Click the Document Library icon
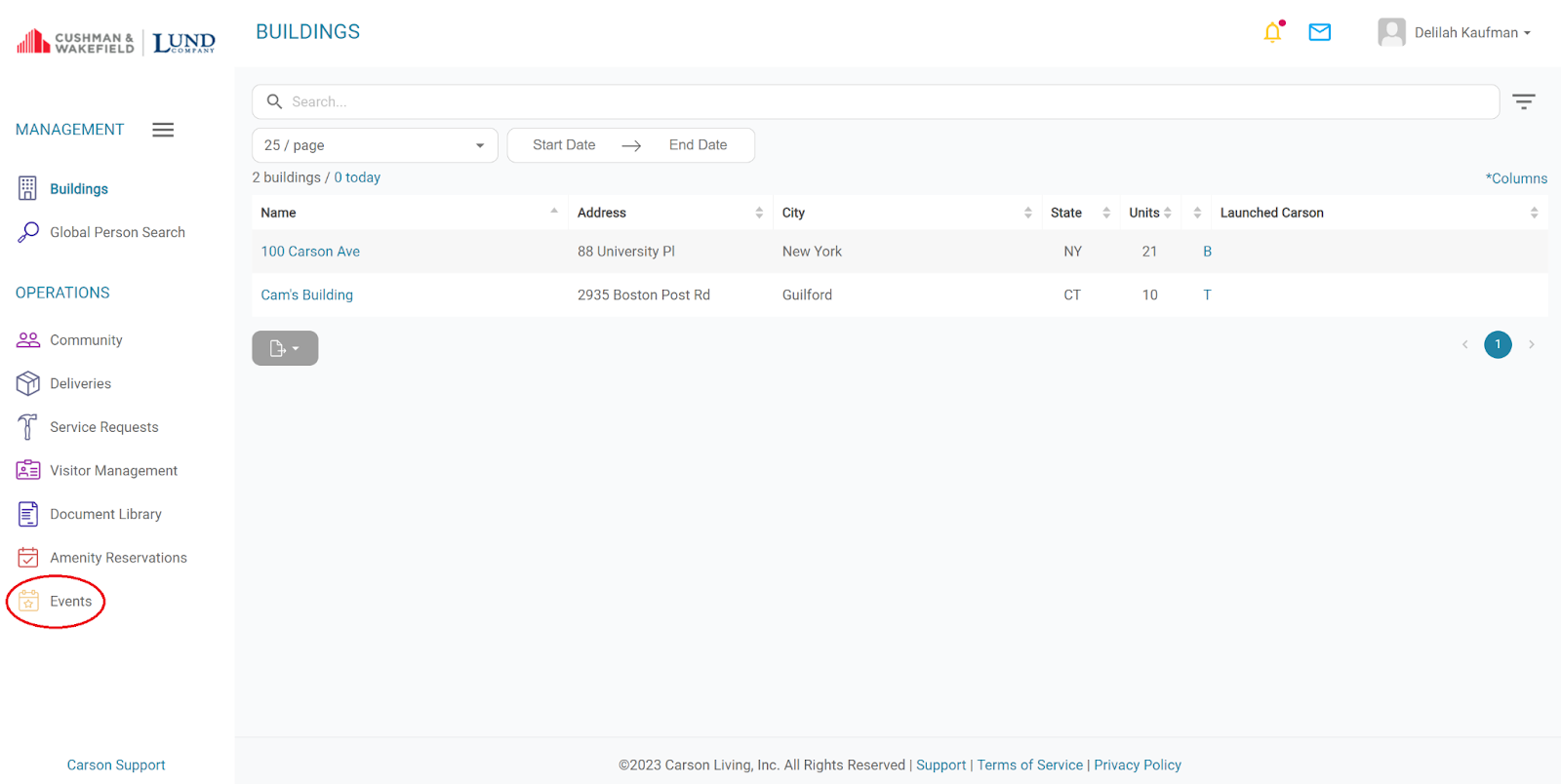 point(28,514)
